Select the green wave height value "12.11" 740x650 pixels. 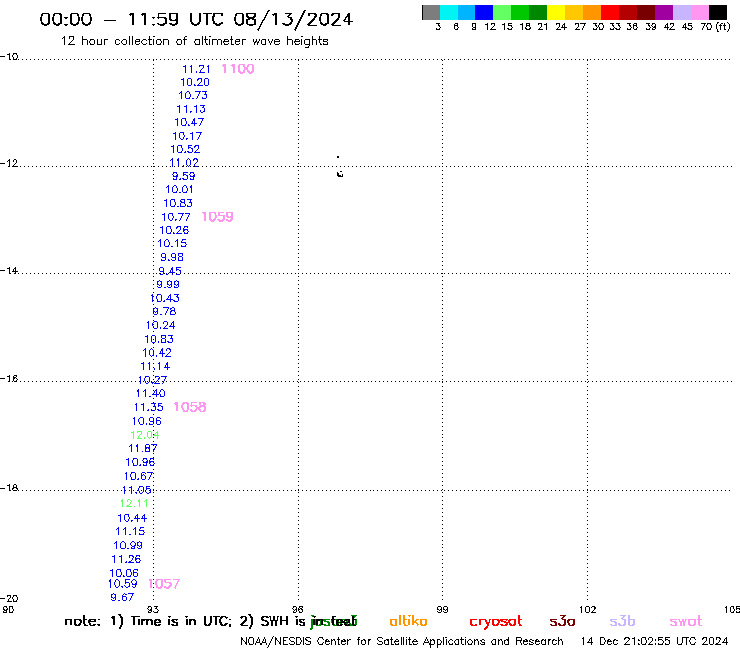pyautogui.click(x=135, y=503)
